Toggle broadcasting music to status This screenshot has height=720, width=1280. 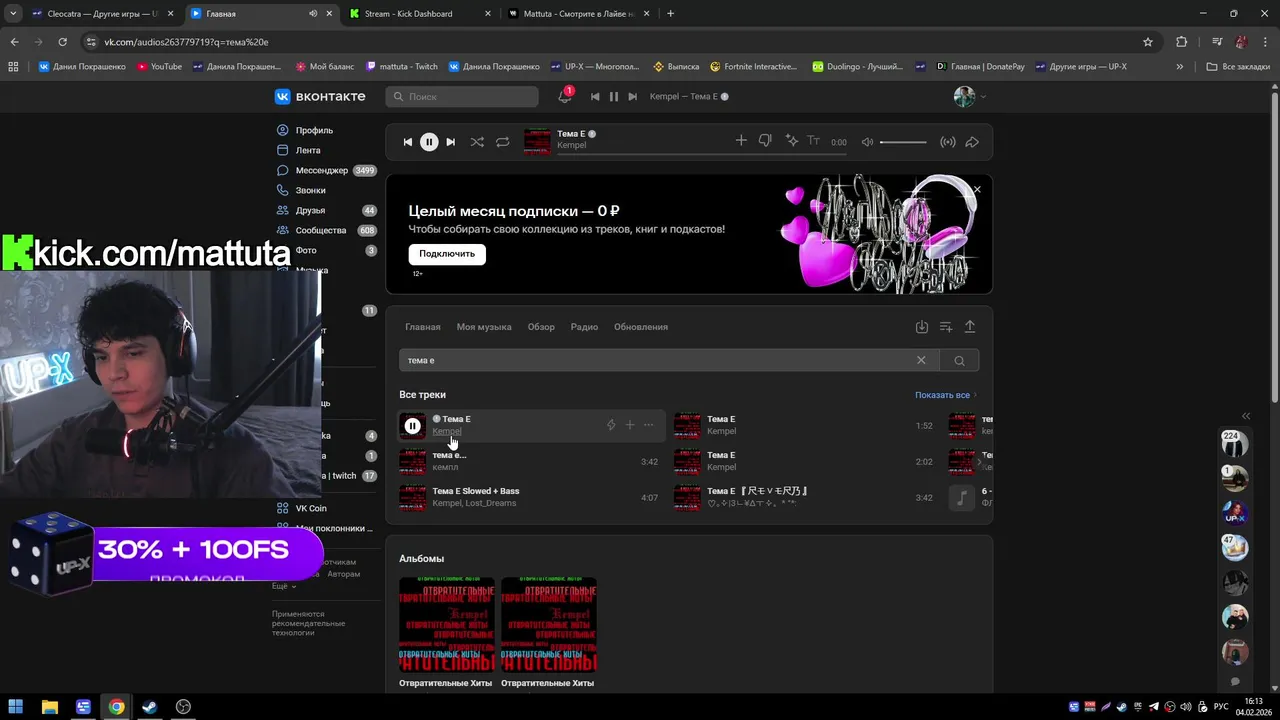948,142
